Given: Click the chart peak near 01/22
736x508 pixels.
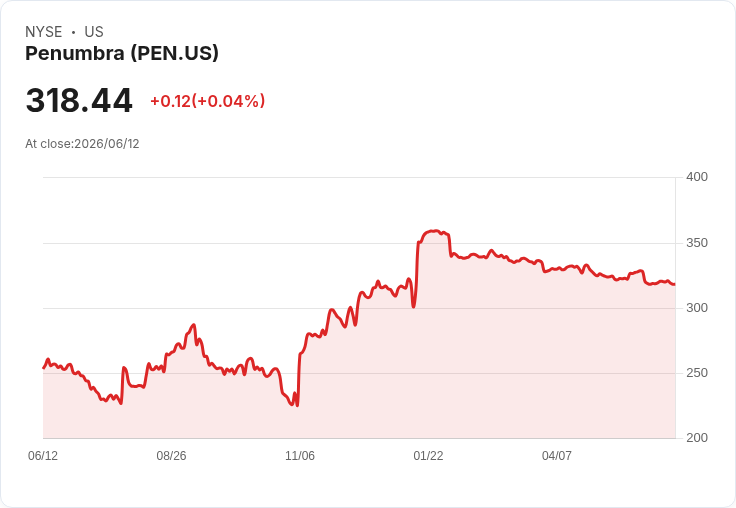Looking at the screenshot, I should pyautogui.click(x=435, y=231).
